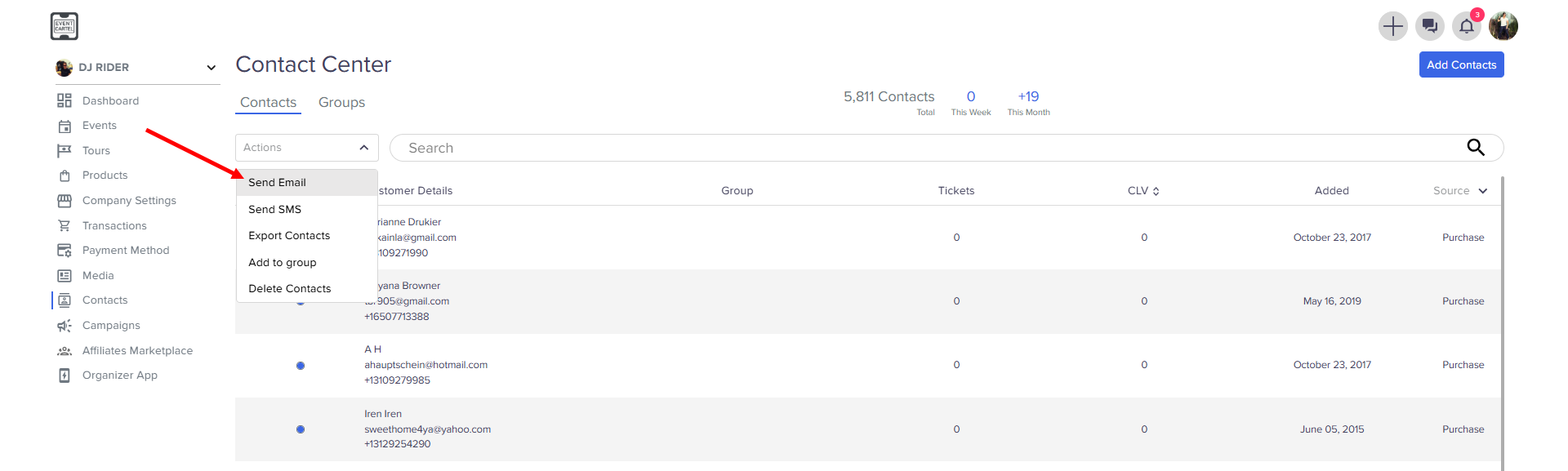1568x471 pixels.
Task: Click email ahauptschein@hotmail.com
Action: (425, 365)
